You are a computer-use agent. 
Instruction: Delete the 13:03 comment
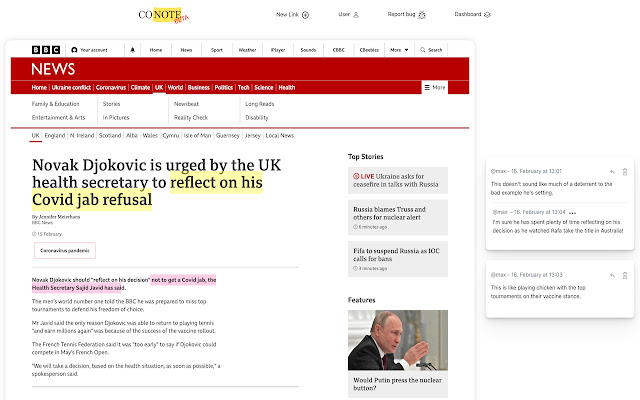(625, 276)
